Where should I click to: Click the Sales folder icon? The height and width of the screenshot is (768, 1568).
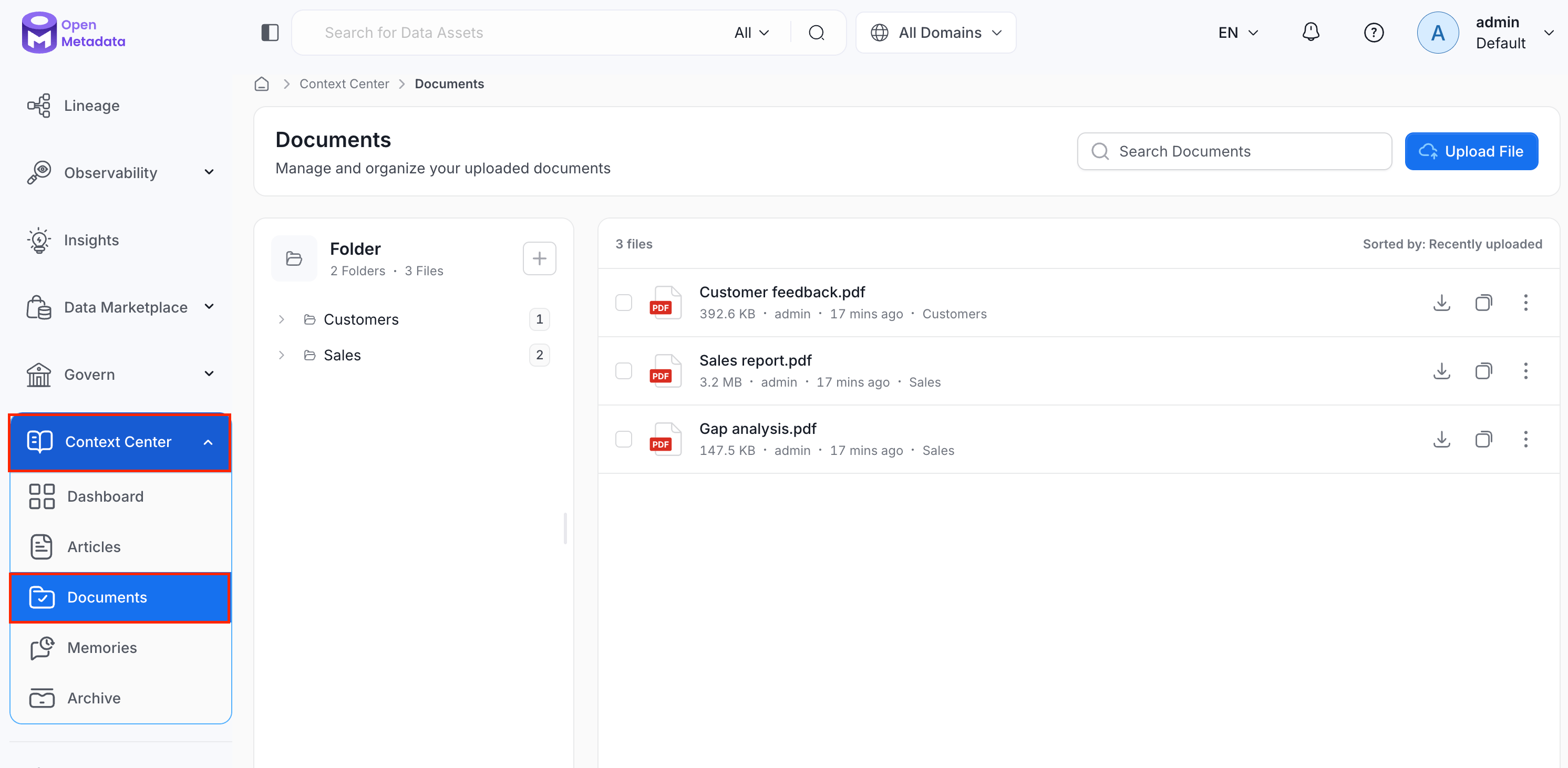(310, 355)
